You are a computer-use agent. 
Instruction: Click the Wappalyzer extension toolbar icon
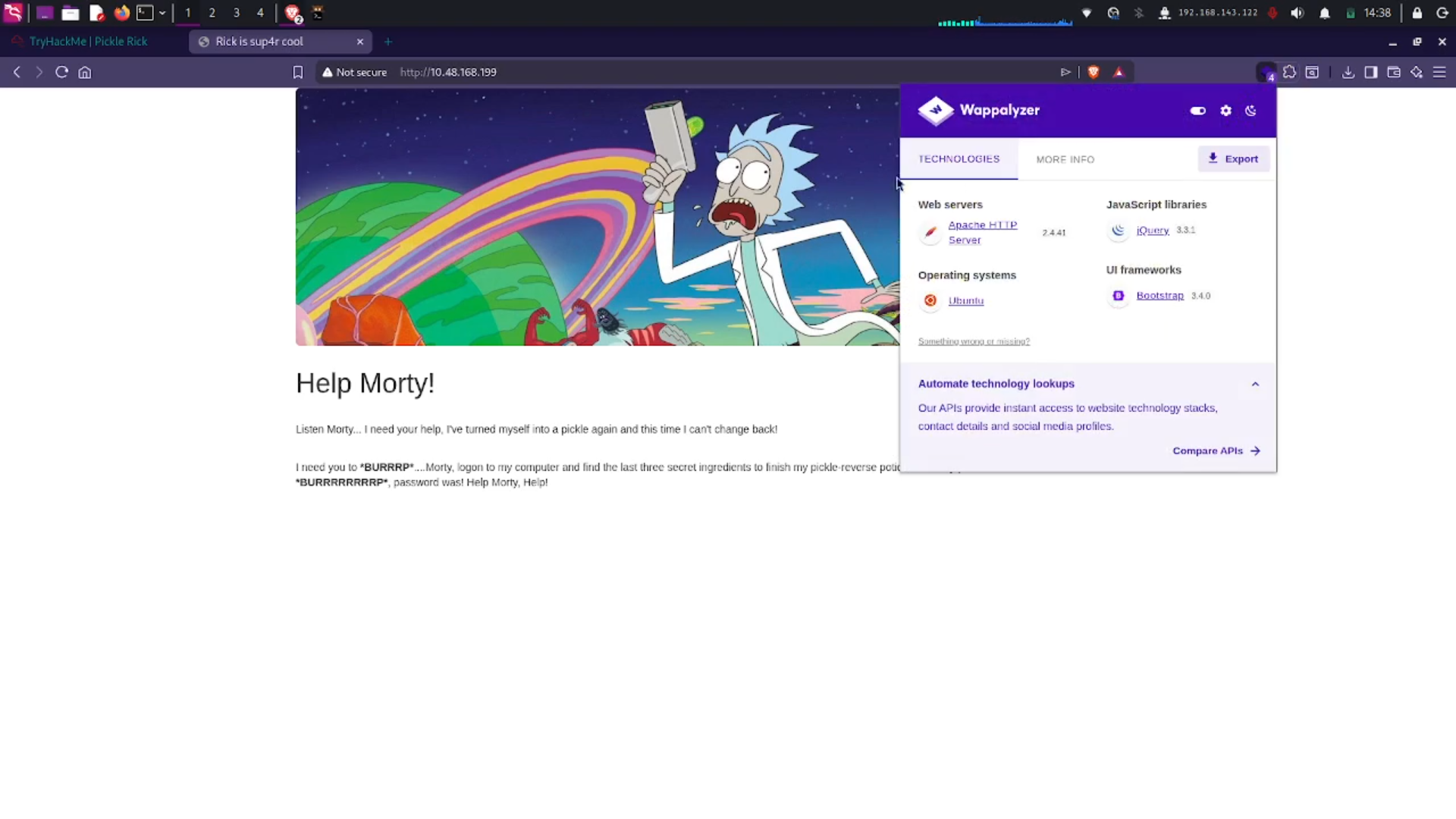point(1266,73)
